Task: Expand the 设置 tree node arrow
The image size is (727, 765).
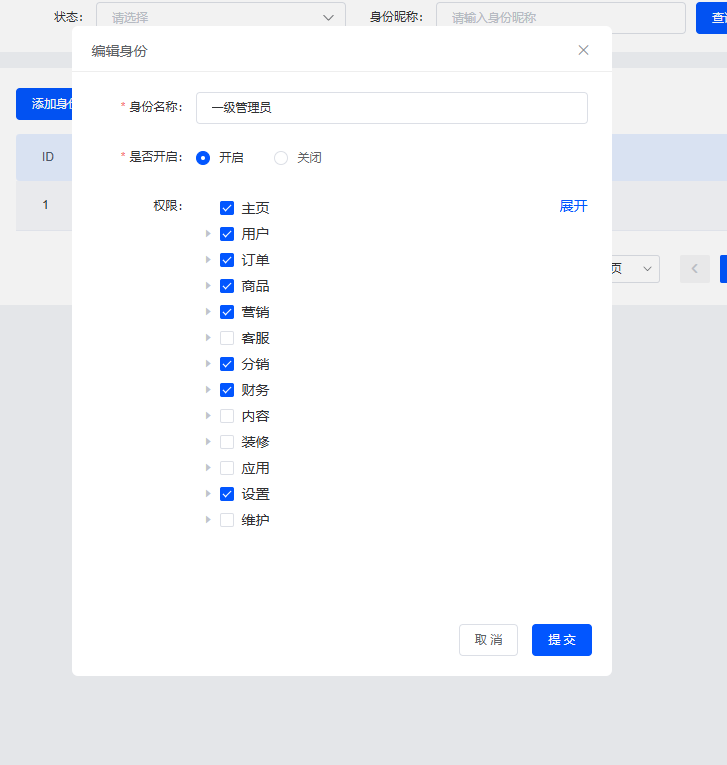Action: point(208,494)
